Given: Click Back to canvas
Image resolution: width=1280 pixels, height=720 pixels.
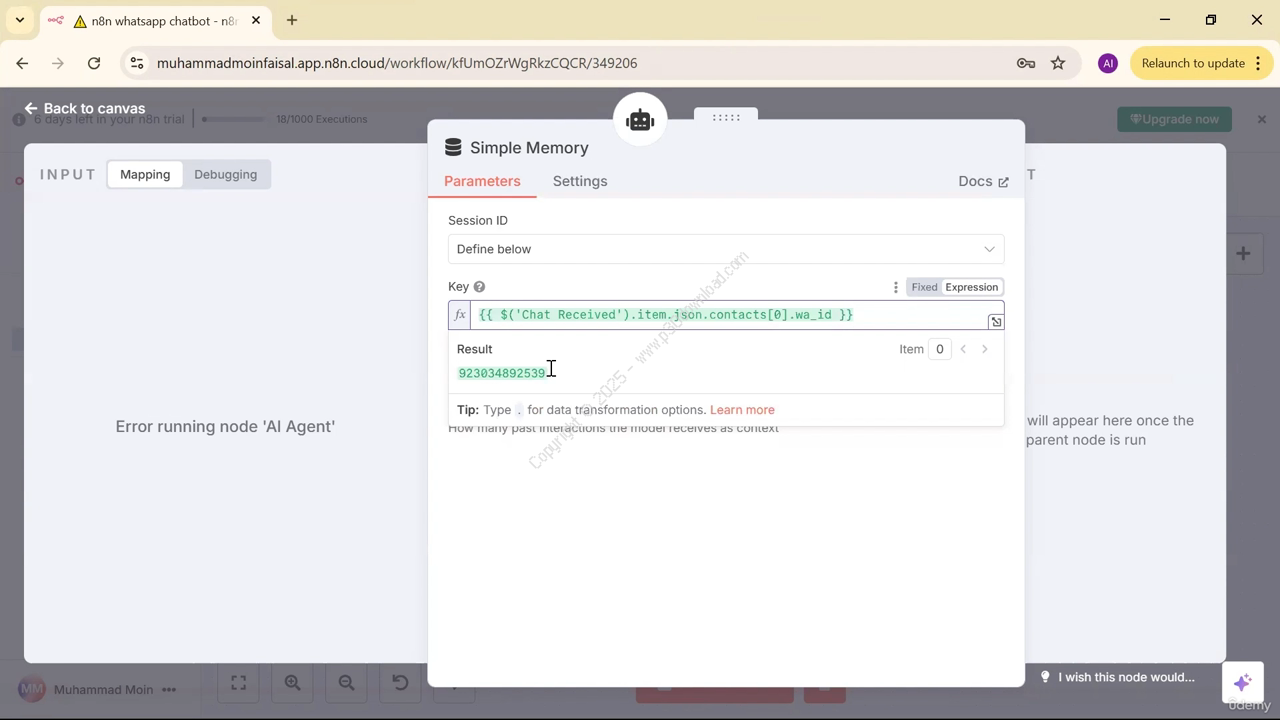Looking at the screenshot, I should [85, 108].
